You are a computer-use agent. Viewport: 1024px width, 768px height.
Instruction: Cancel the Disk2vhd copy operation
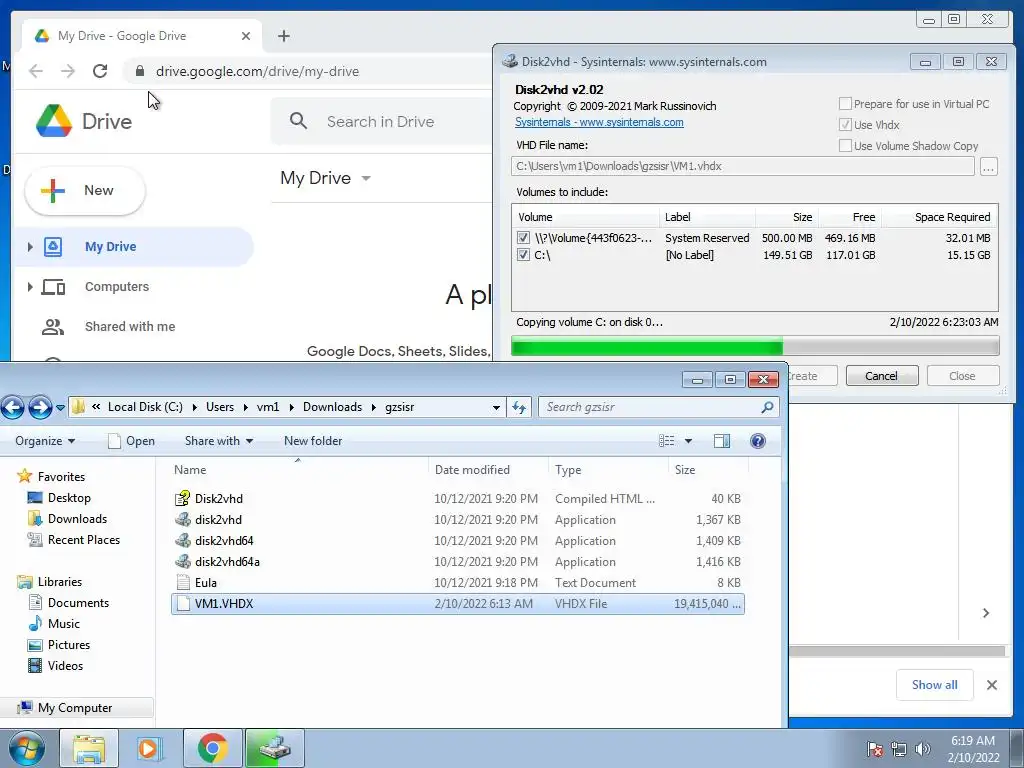pyautogui.click(x=882, y=376)
